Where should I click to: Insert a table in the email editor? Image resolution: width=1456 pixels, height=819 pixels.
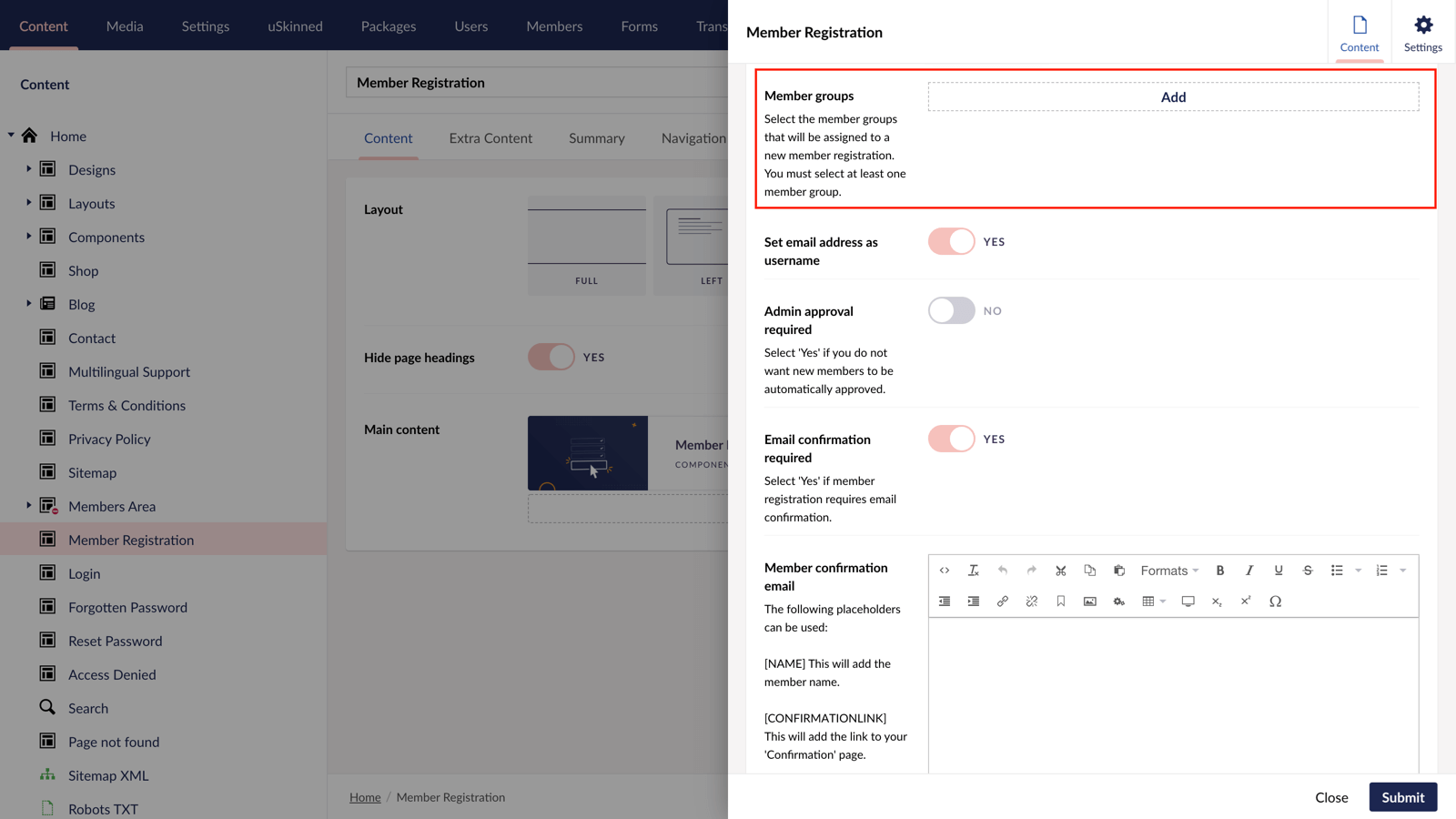tap(1150, 601)
